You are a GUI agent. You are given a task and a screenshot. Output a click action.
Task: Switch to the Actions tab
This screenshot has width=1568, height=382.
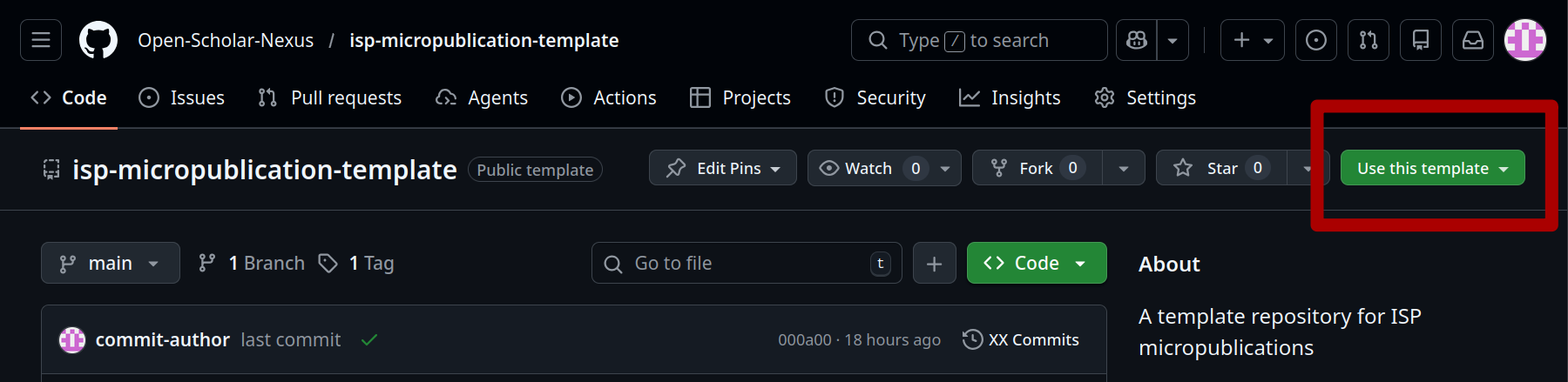tap(609, 97)
